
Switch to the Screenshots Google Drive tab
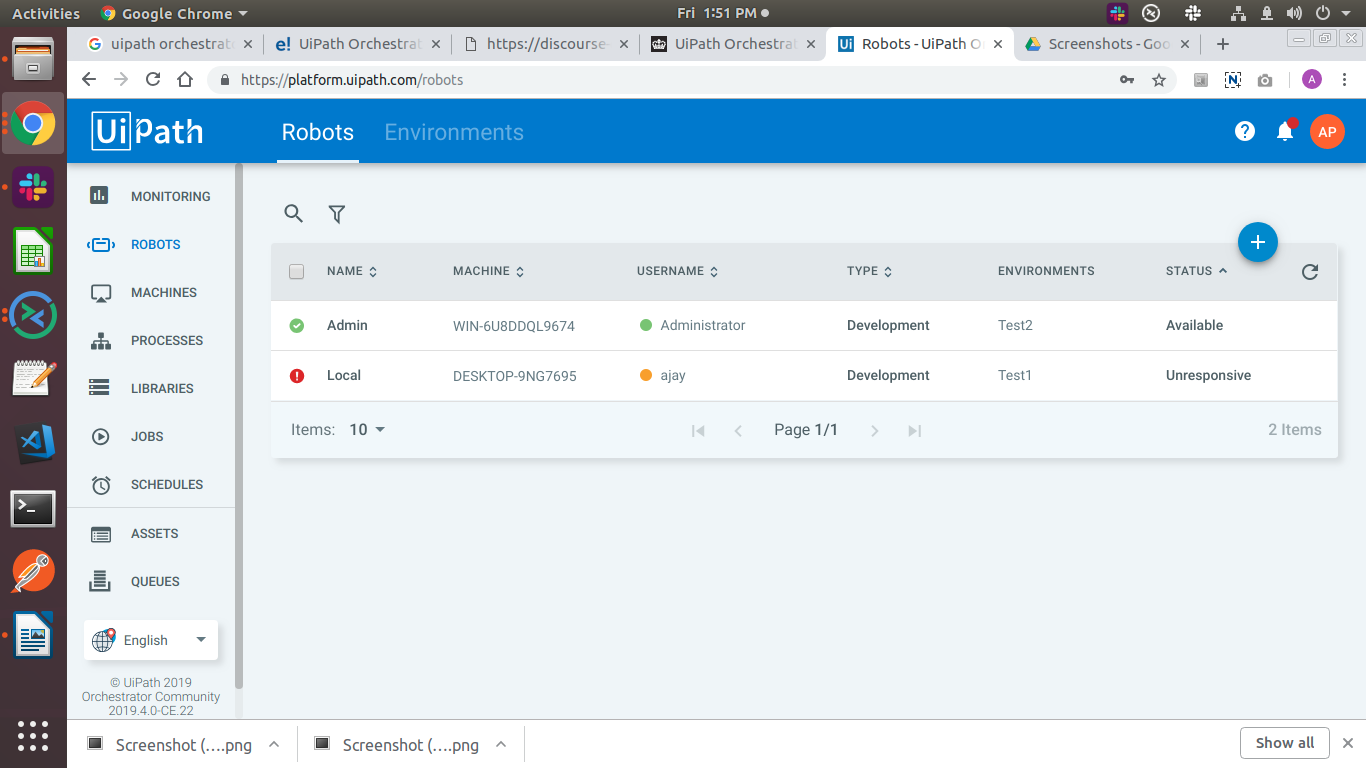1108,44
